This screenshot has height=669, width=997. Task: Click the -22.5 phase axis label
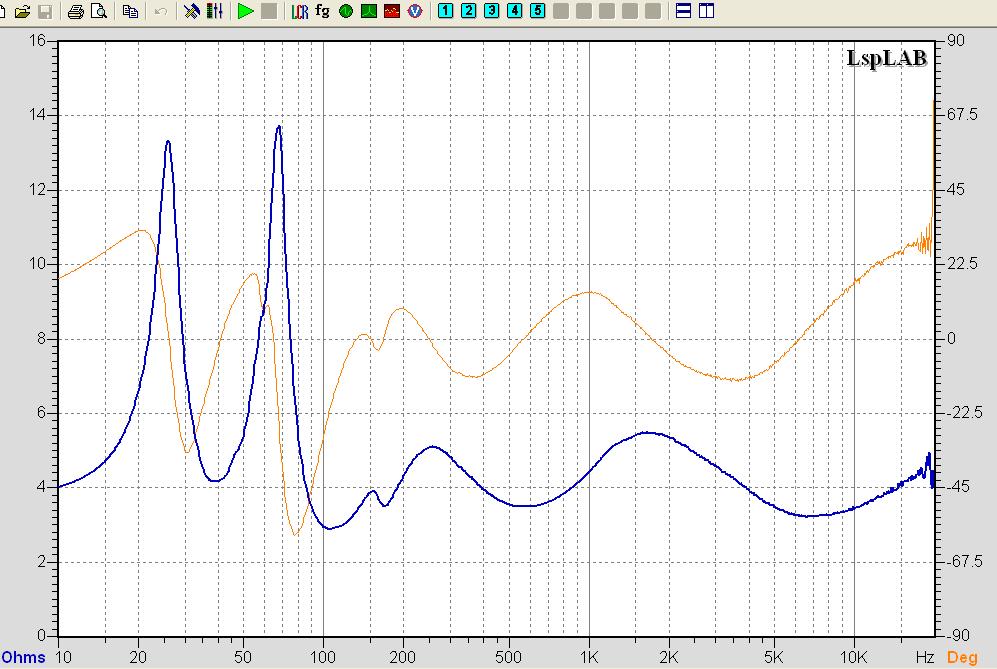[965, 413]
